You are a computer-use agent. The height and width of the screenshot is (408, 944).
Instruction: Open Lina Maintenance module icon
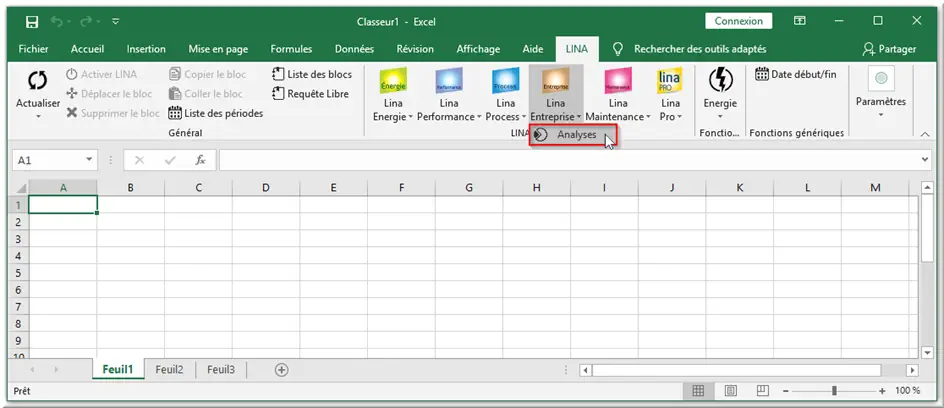click(618, 80)
